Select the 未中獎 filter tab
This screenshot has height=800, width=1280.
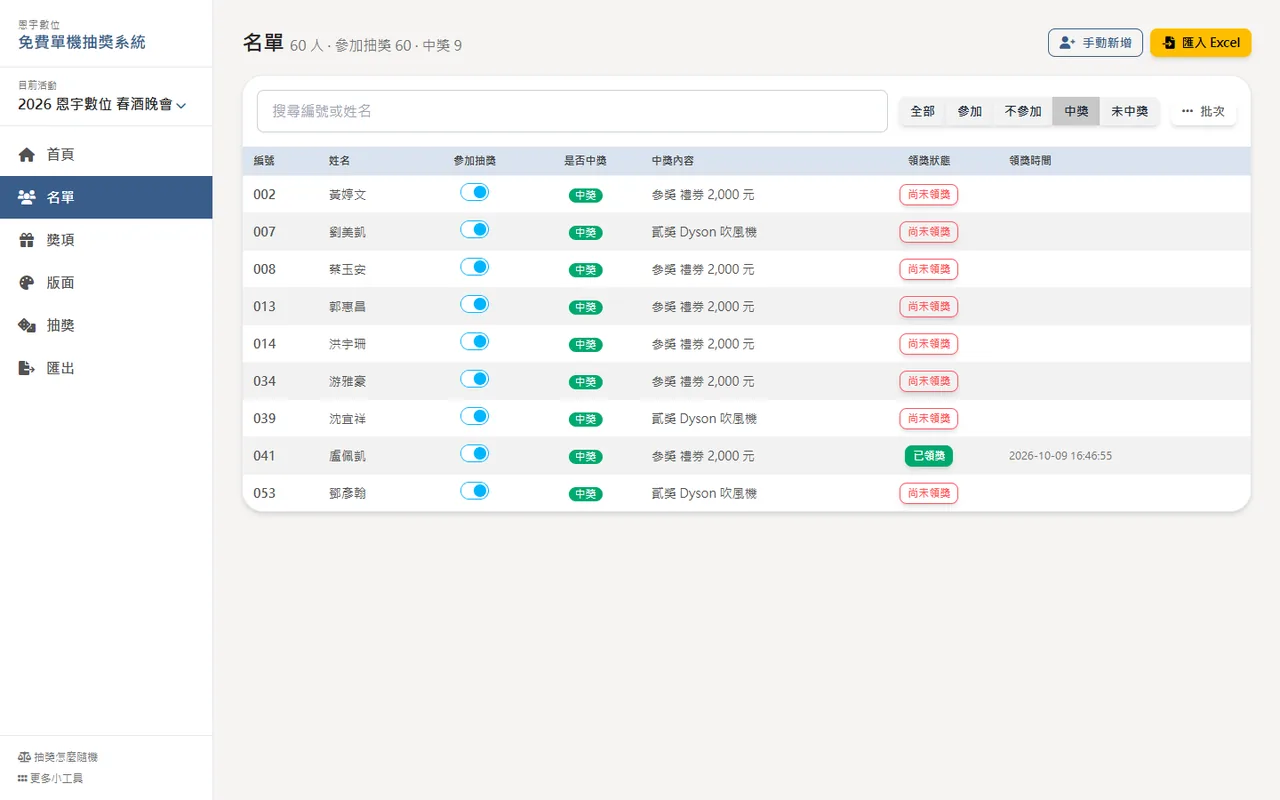pos(1129,111)
